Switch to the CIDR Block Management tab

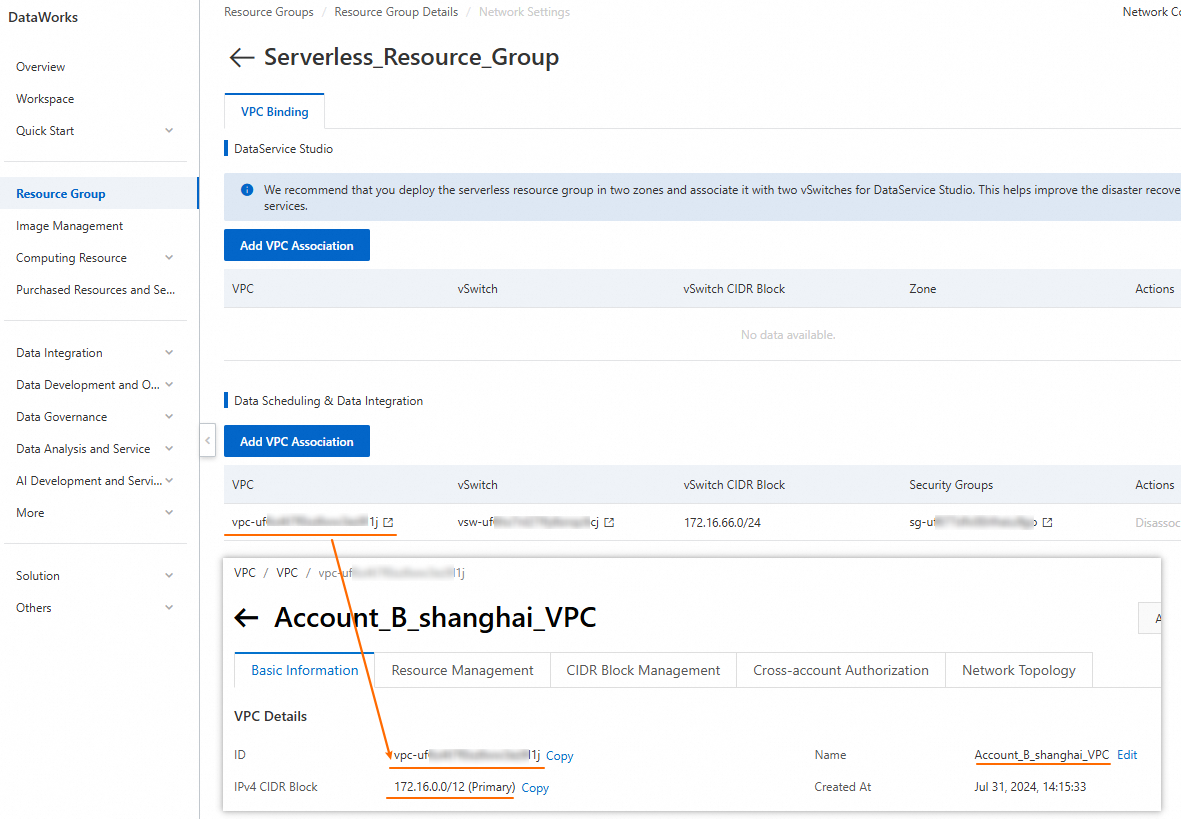643,670
